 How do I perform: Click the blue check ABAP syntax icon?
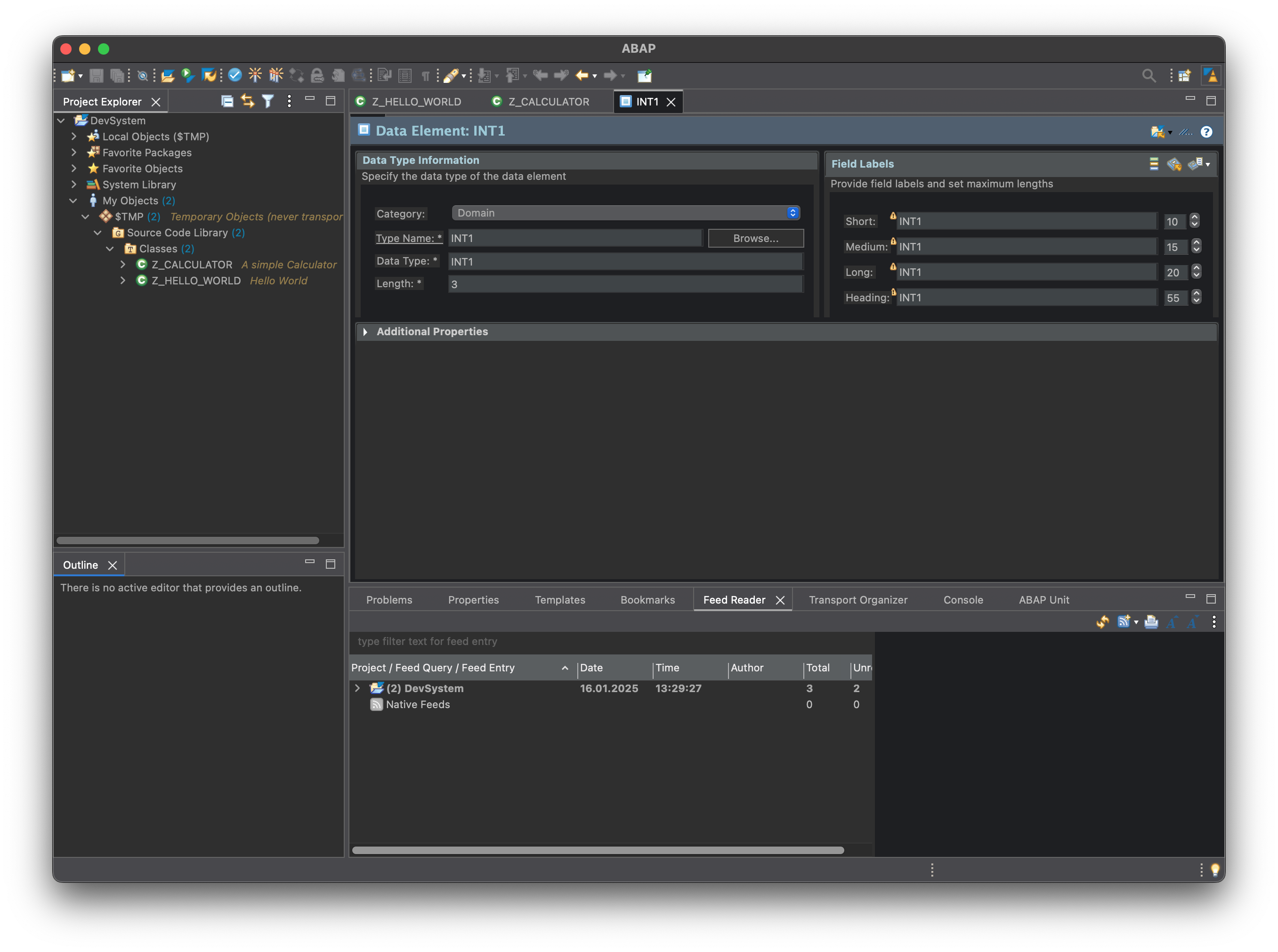[235, 75]
